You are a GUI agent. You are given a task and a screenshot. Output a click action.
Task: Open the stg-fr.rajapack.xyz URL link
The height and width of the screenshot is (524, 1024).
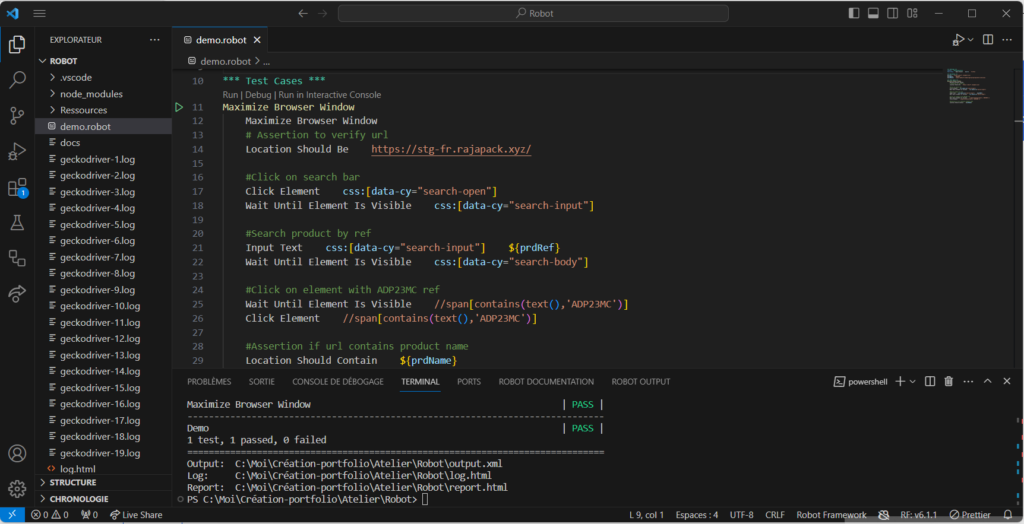[x=451, y=149]
